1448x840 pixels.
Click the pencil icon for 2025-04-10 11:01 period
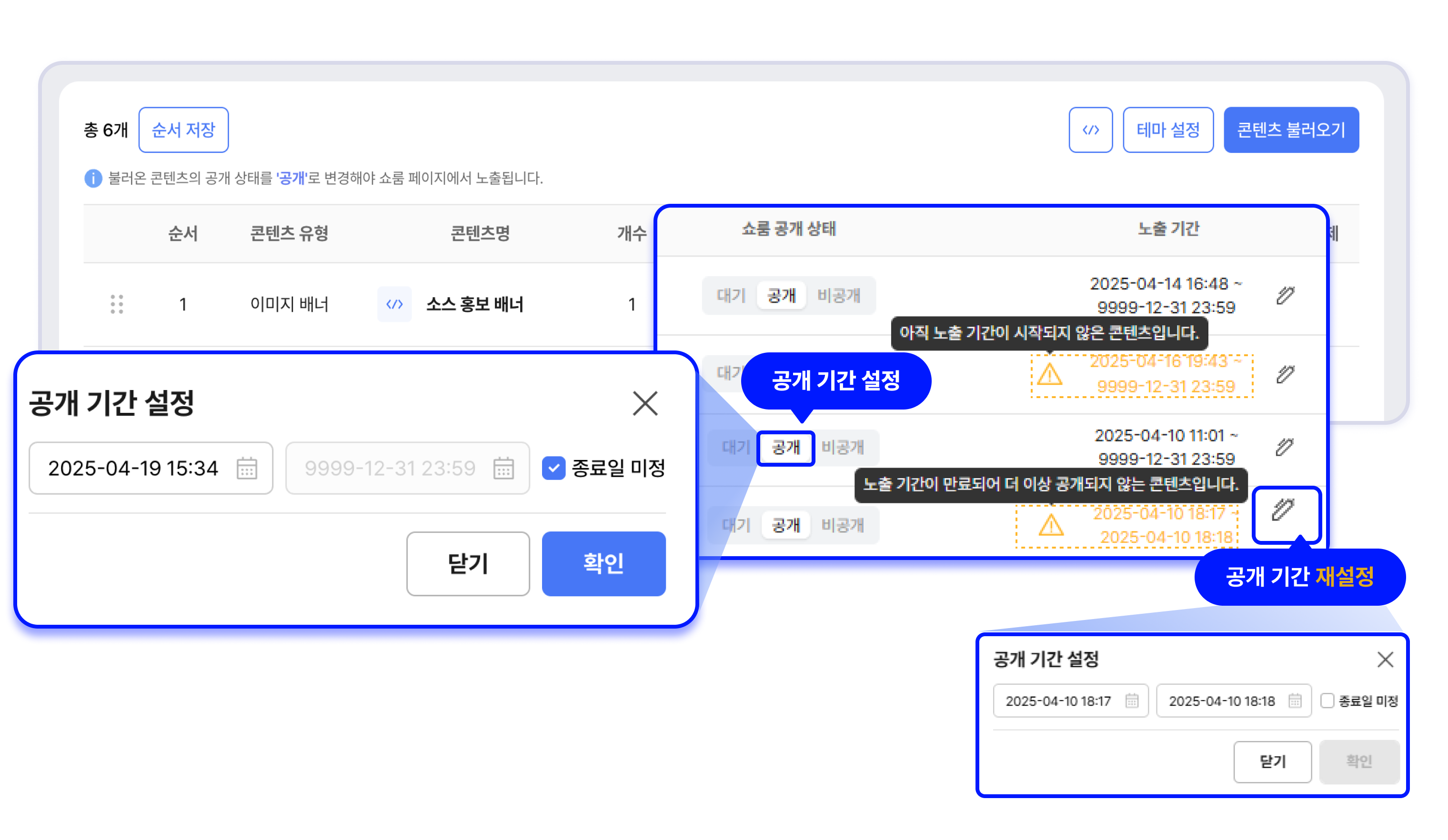pos(1284,447)
